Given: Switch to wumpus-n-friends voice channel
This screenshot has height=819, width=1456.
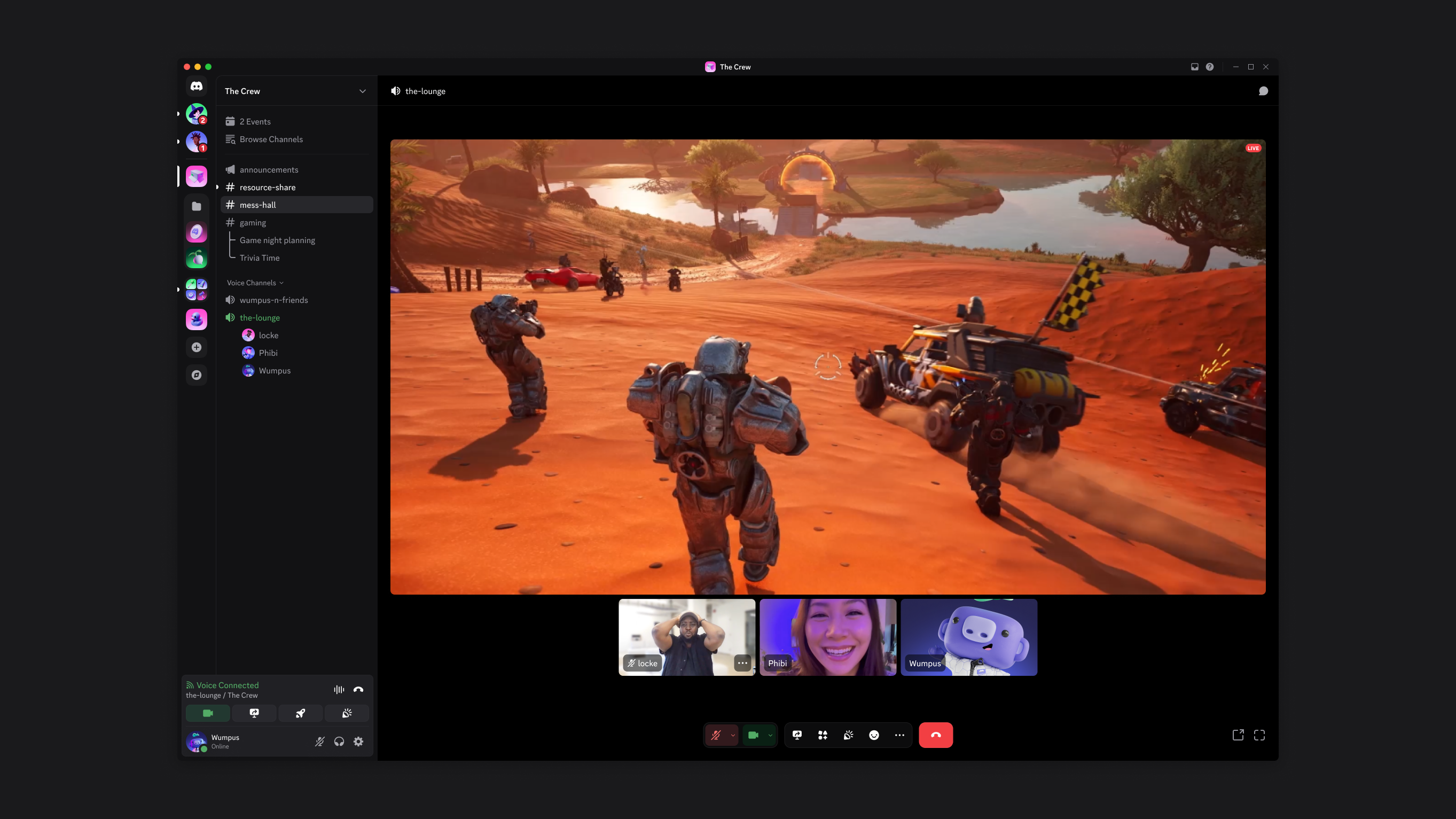Looking at the screenshot, I should pyautogui.click(x=273, y=300).
